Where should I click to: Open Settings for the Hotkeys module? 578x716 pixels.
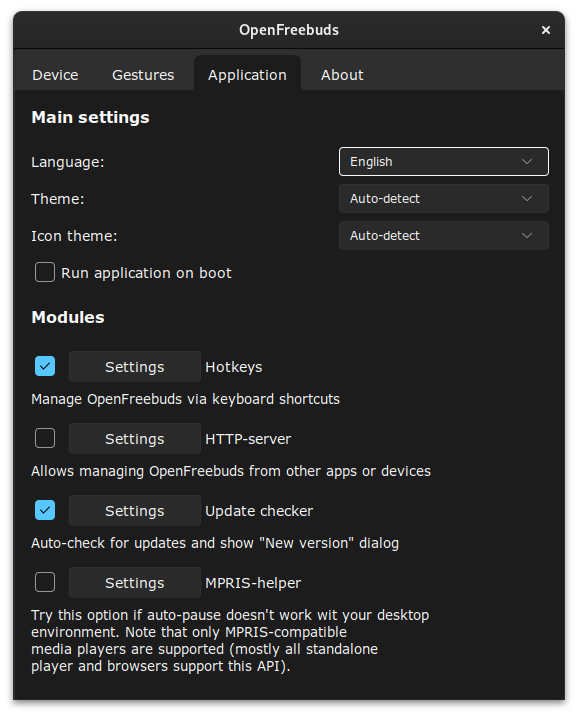tap(135, 367)
